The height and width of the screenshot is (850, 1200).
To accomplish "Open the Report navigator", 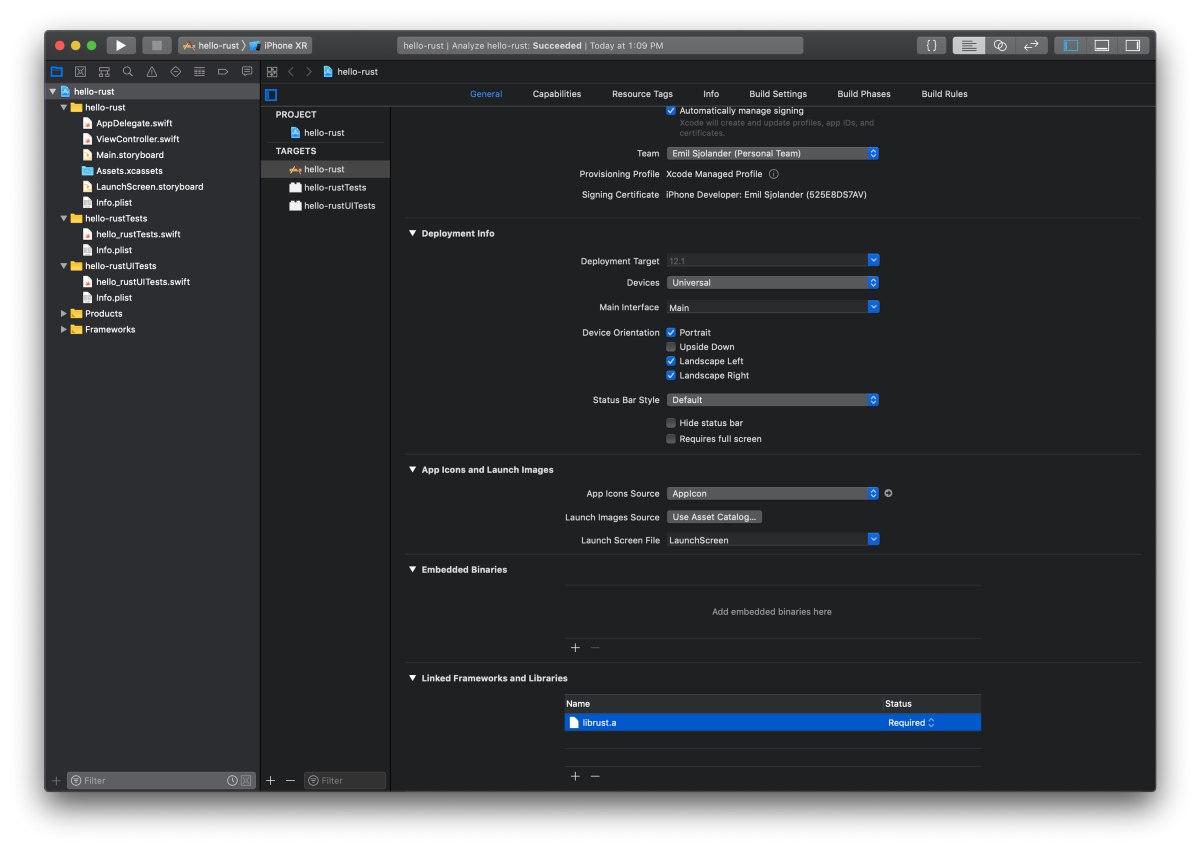I will [247, 72].
